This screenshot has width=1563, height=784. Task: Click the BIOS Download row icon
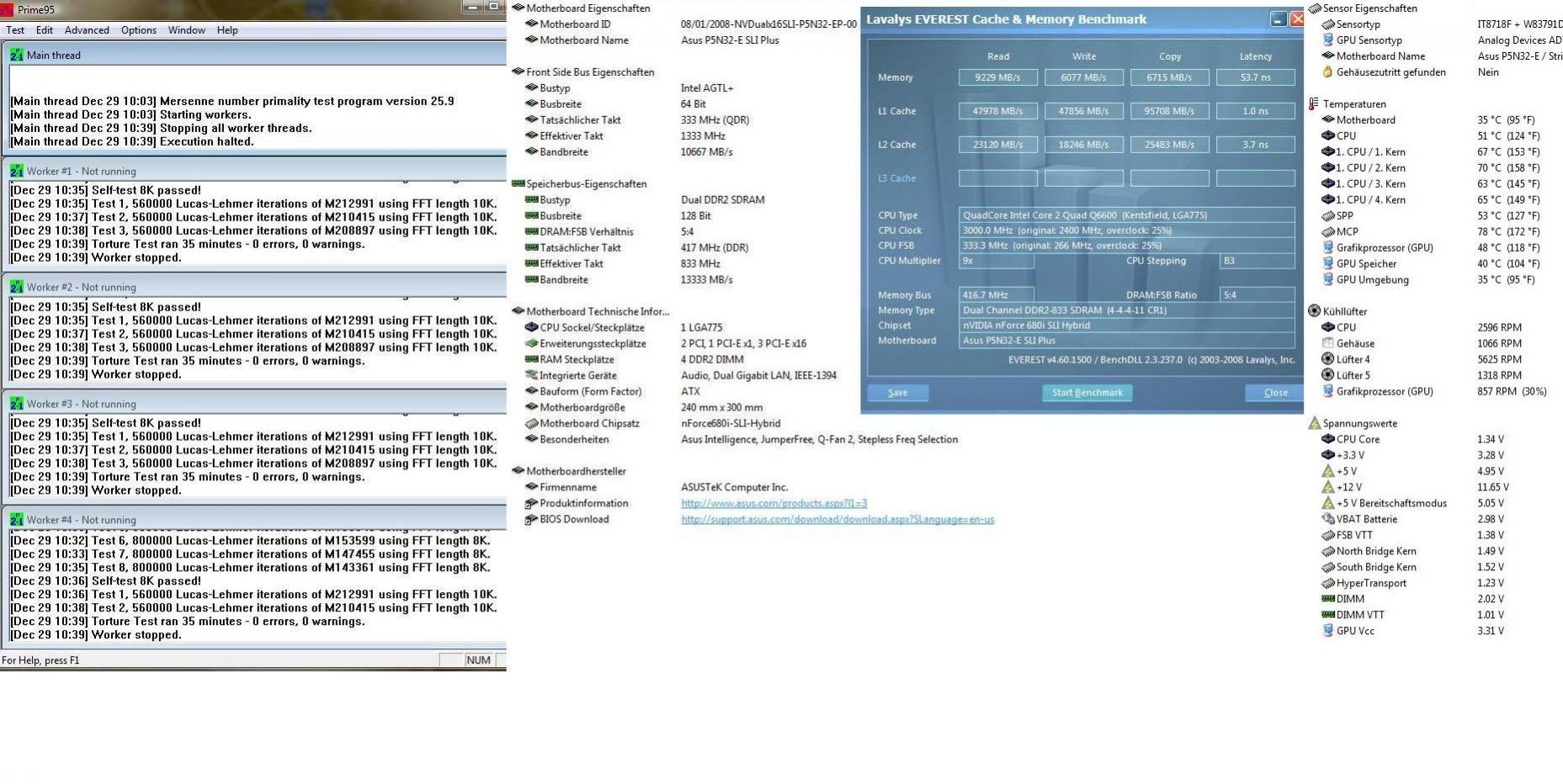coord(531,519)
